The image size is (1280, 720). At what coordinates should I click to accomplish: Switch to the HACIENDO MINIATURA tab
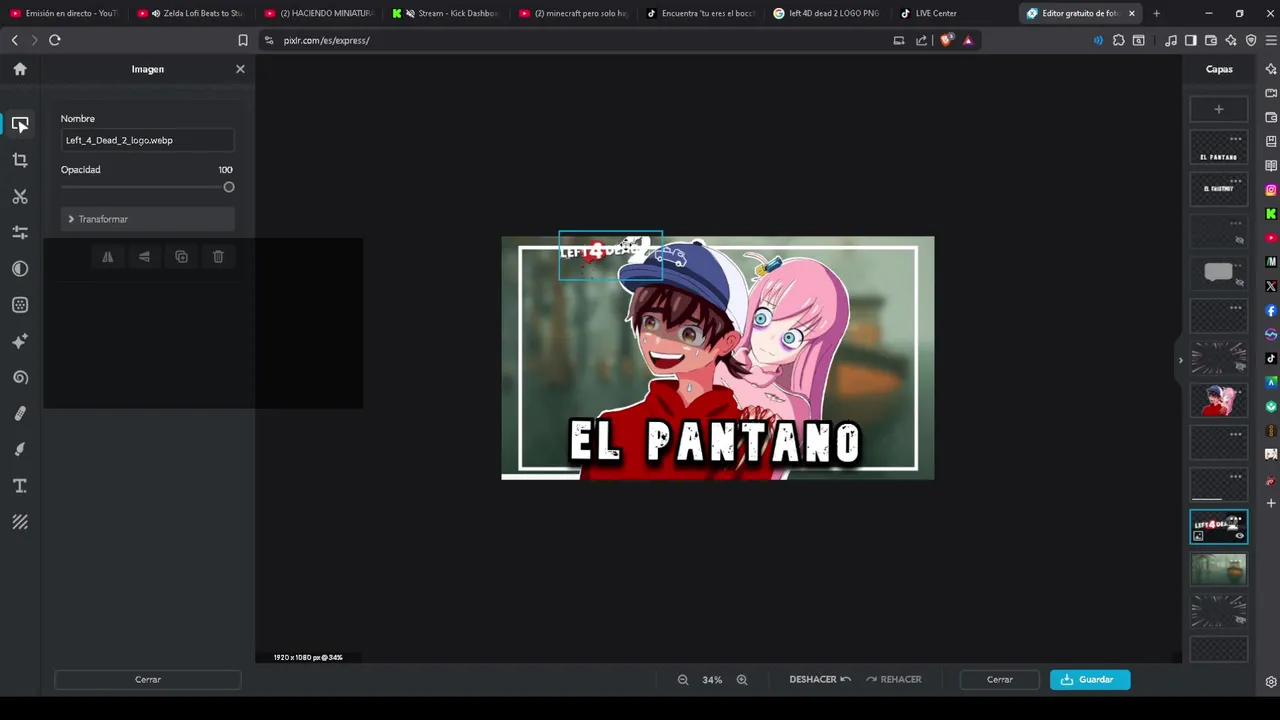318,13
